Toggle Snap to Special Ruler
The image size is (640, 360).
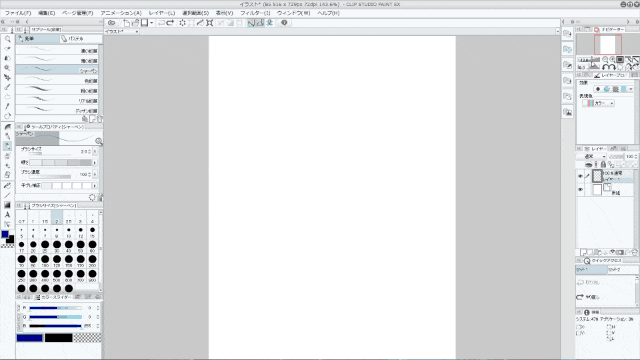tap(260, 23)
